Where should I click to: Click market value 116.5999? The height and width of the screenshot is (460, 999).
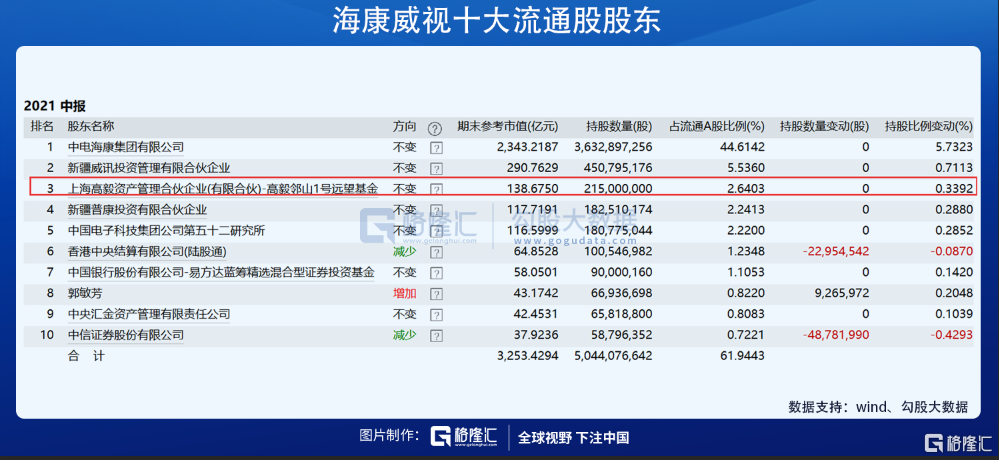point(531,231)
